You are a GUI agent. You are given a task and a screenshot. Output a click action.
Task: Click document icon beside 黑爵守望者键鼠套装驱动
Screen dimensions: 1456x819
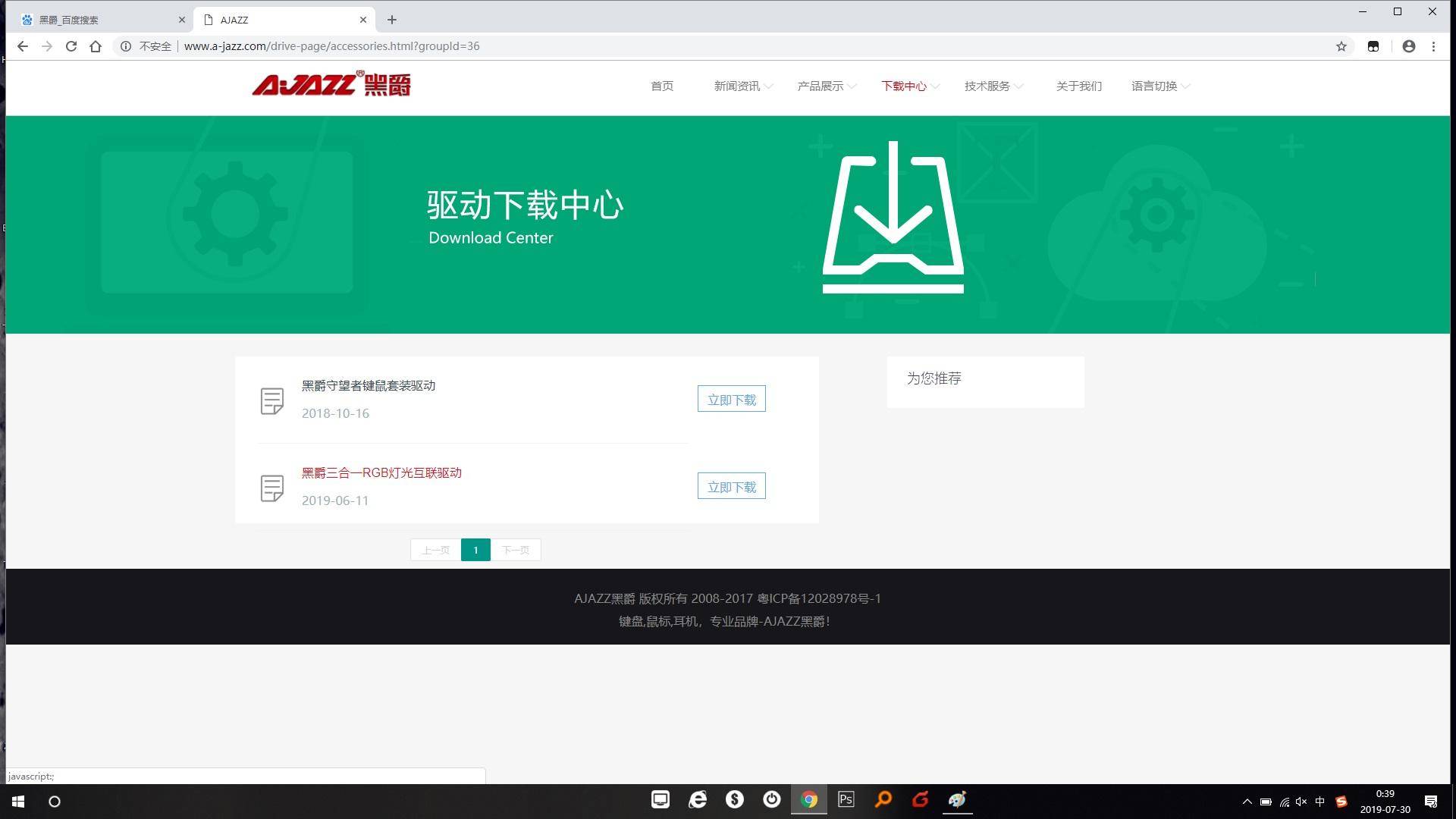pos(272,401)
